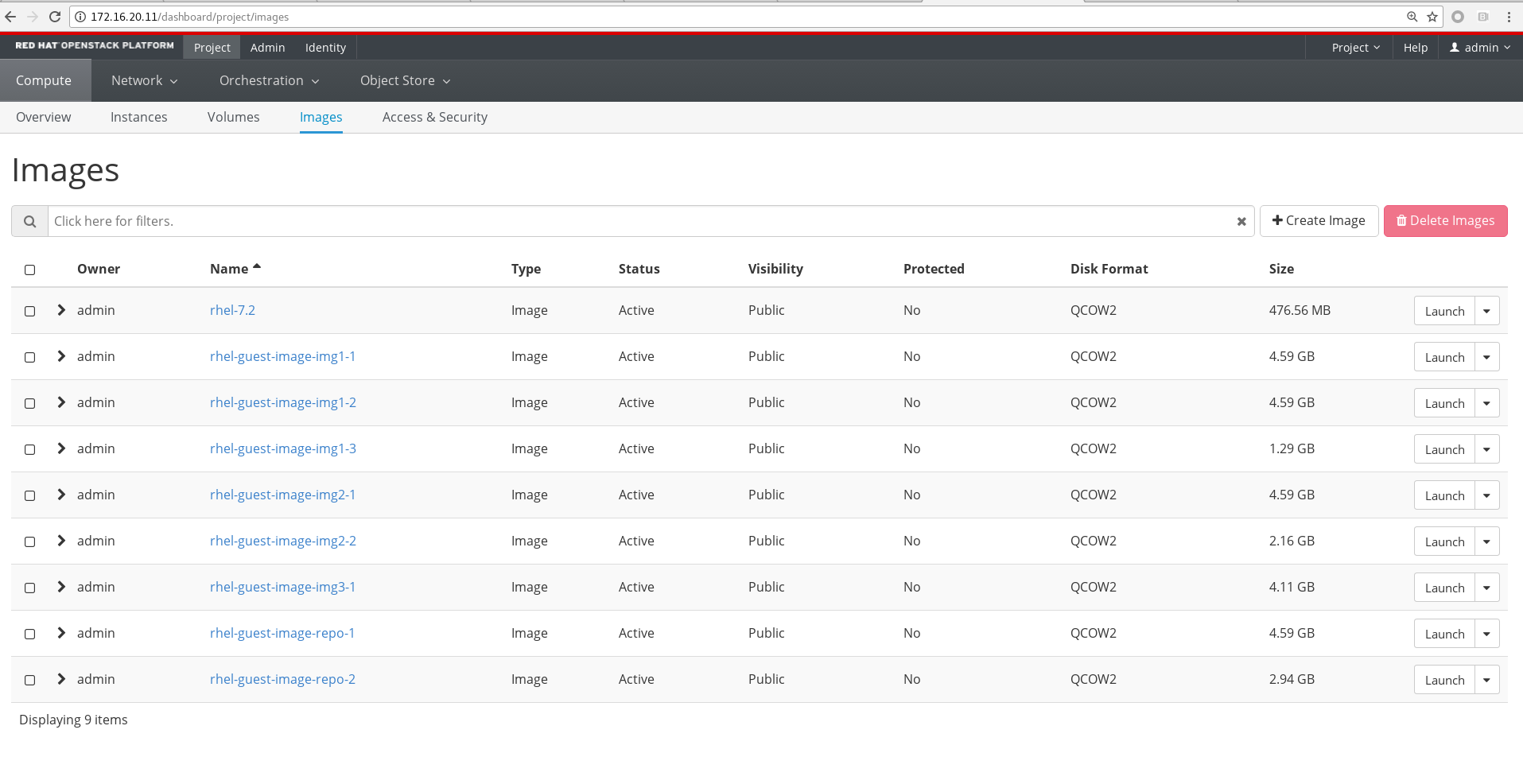Go to the Volumes tab

coord(234,117)
